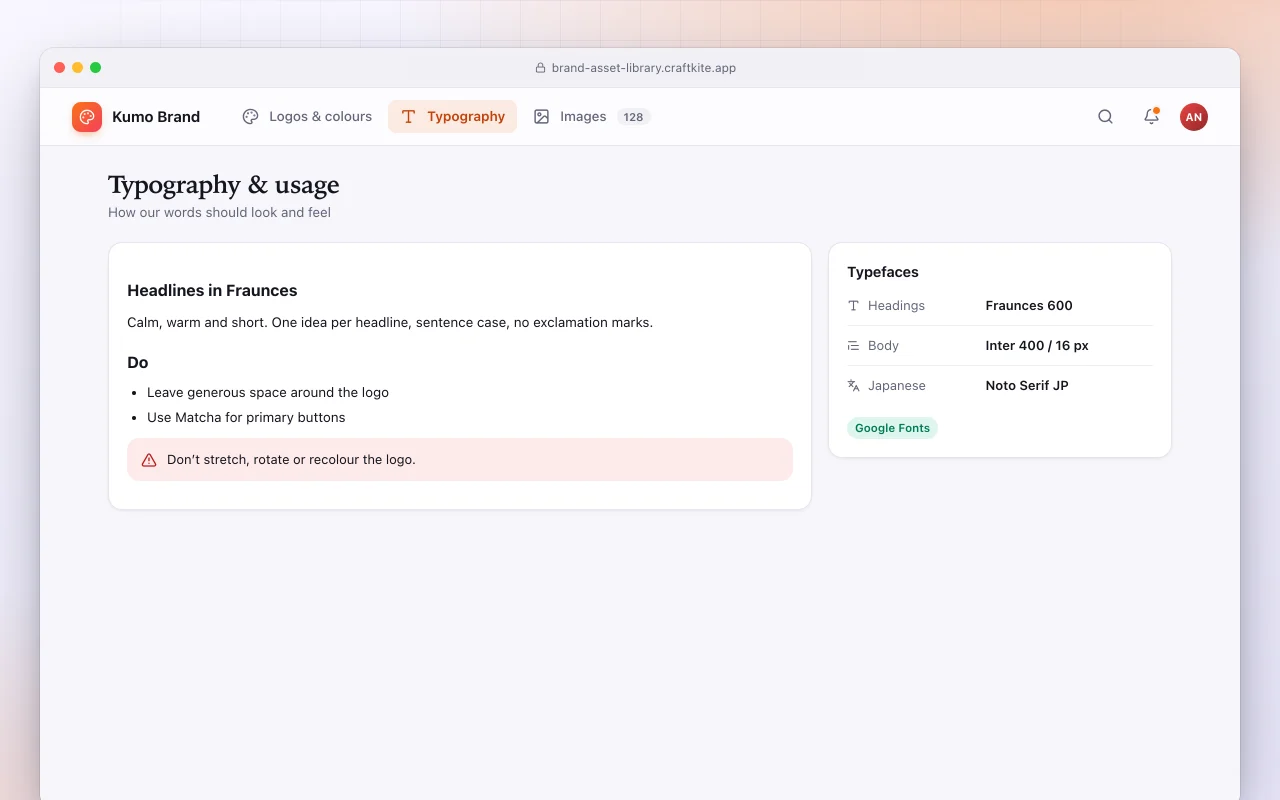Image resolution: width=1280 pixels, height=800 pixels.
Task: Click the 128 images count badge
Action: [633, 117]
